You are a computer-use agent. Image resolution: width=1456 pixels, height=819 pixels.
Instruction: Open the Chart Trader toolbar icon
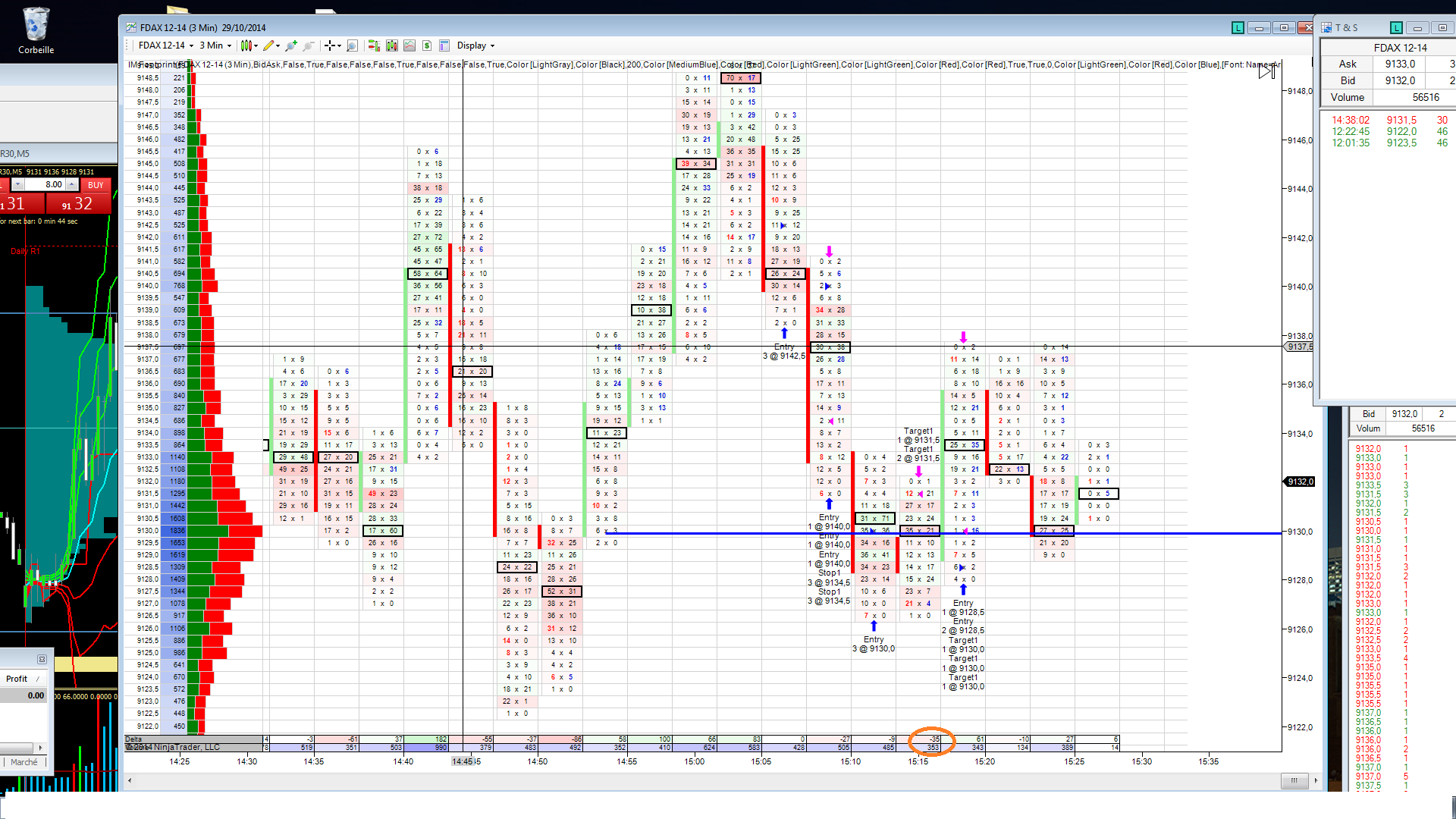tap(374, 45)
